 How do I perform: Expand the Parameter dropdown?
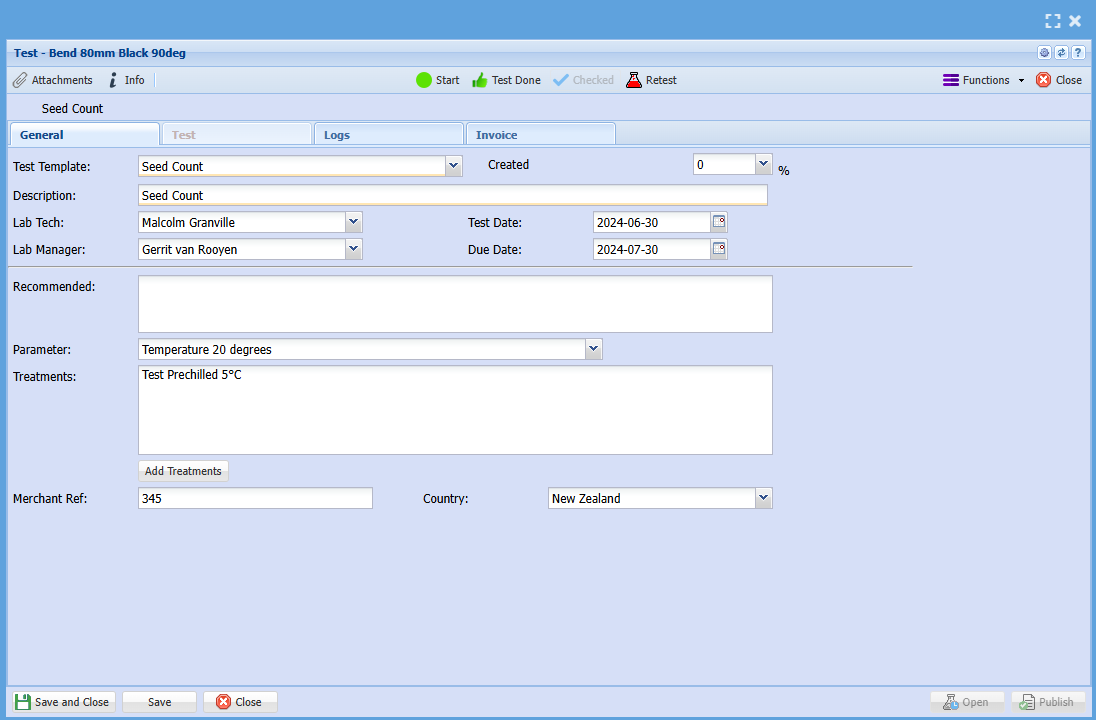[x=593, y=349]
